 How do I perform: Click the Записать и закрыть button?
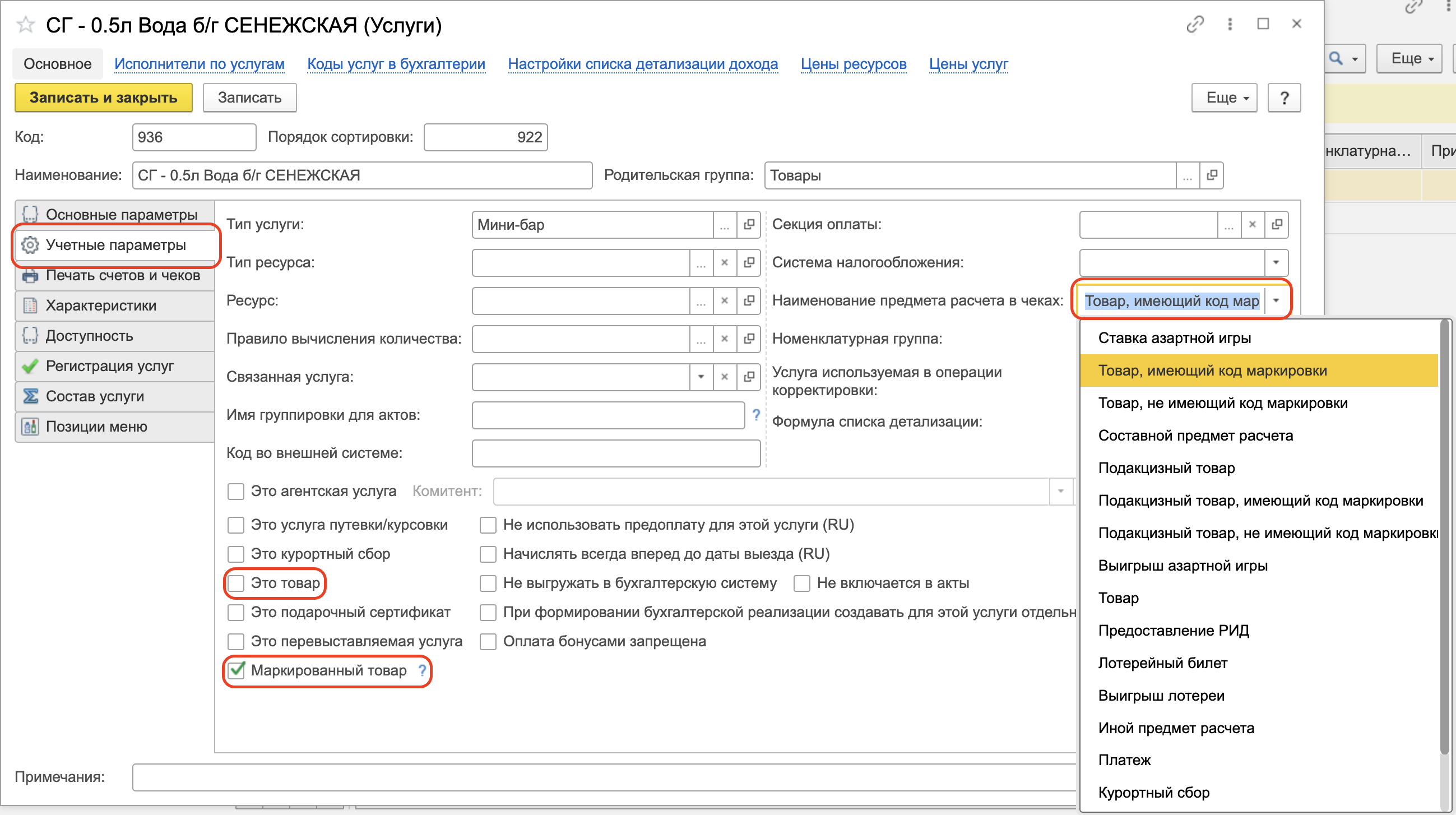(104, 98)
